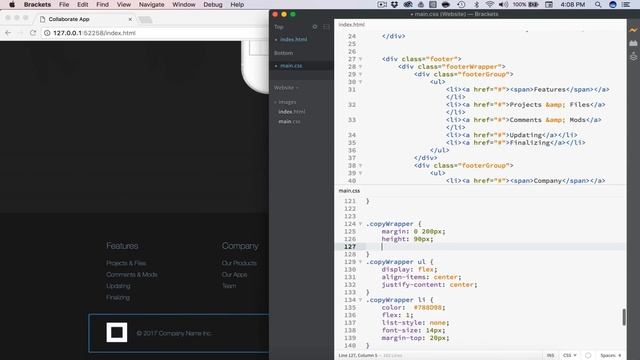Open the Help menu
The width and height of the screenshot is (640, 360).
(x=237, y=4)
